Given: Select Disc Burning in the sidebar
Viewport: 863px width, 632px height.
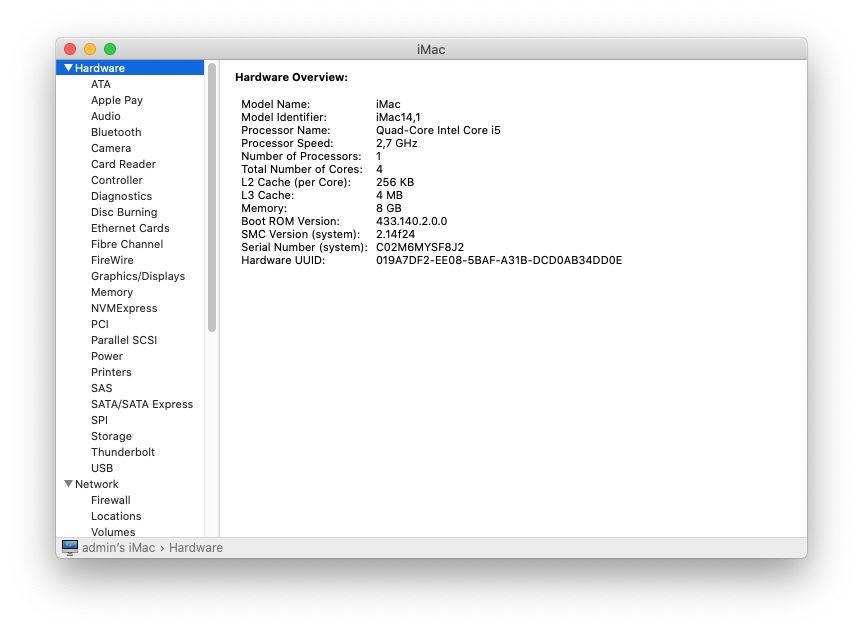Looking at the screenshot, I should click(x=124, y=212).
